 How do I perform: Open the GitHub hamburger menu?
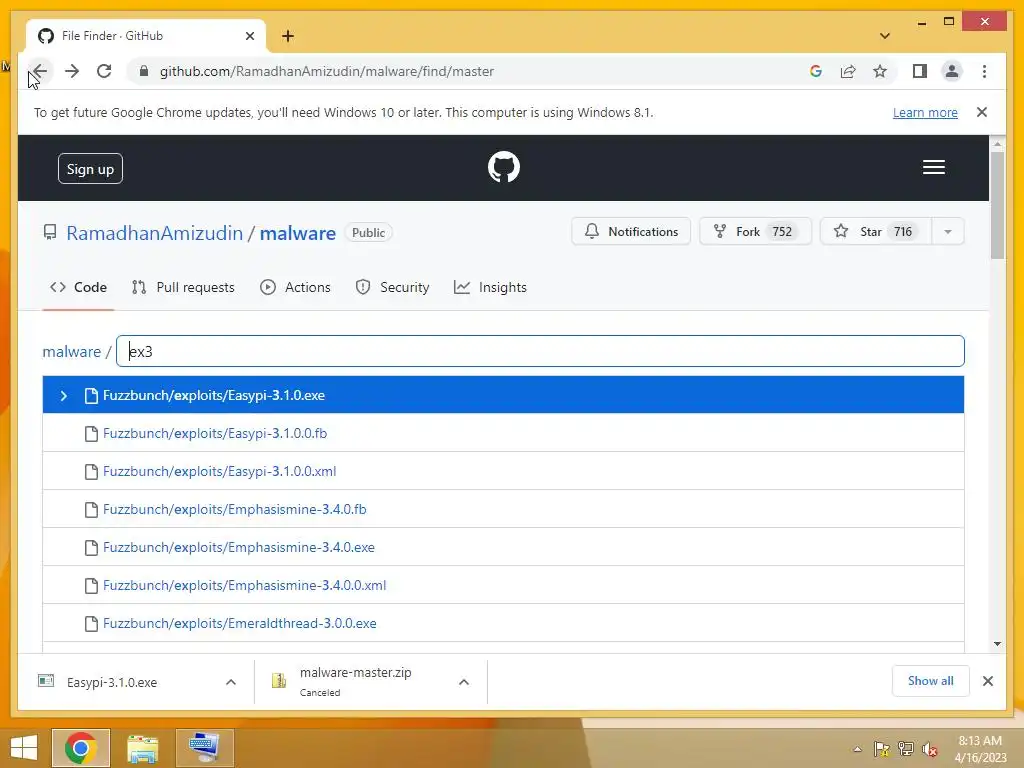[934, 167]
